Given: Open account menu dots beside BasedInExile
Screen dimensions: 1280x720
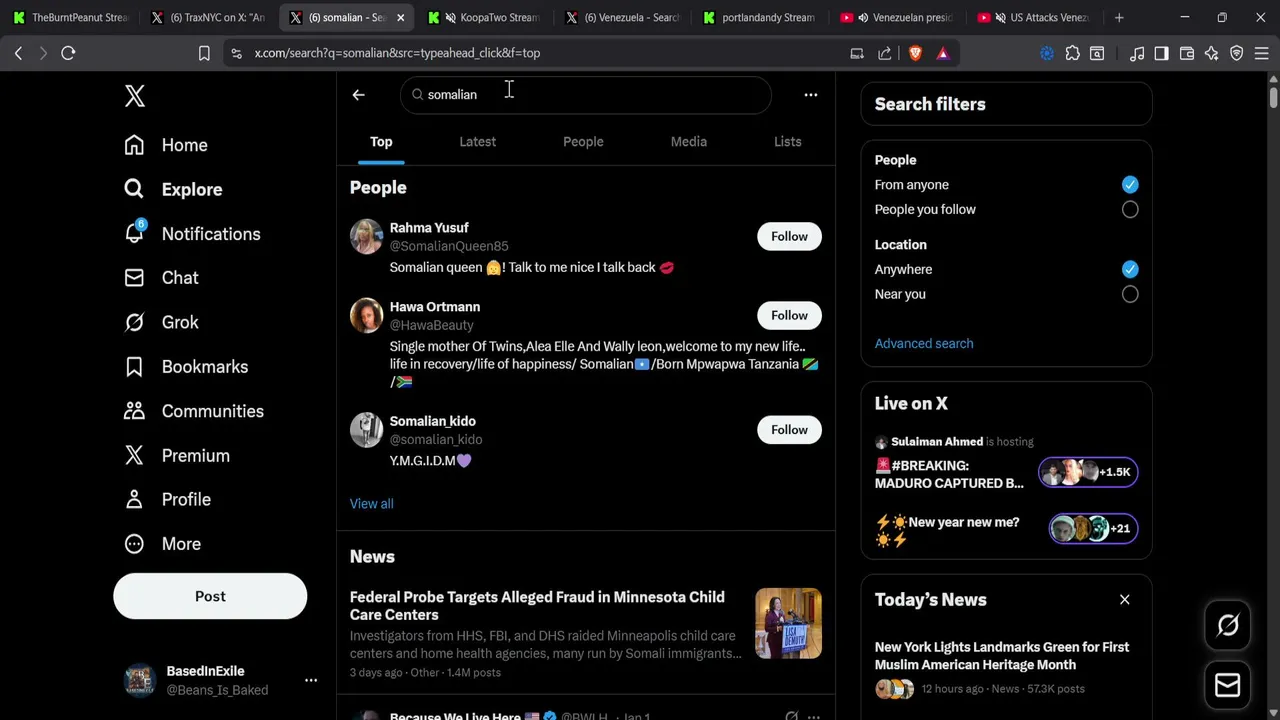Looking at the screenshot, I should click(x=311, y=680).
